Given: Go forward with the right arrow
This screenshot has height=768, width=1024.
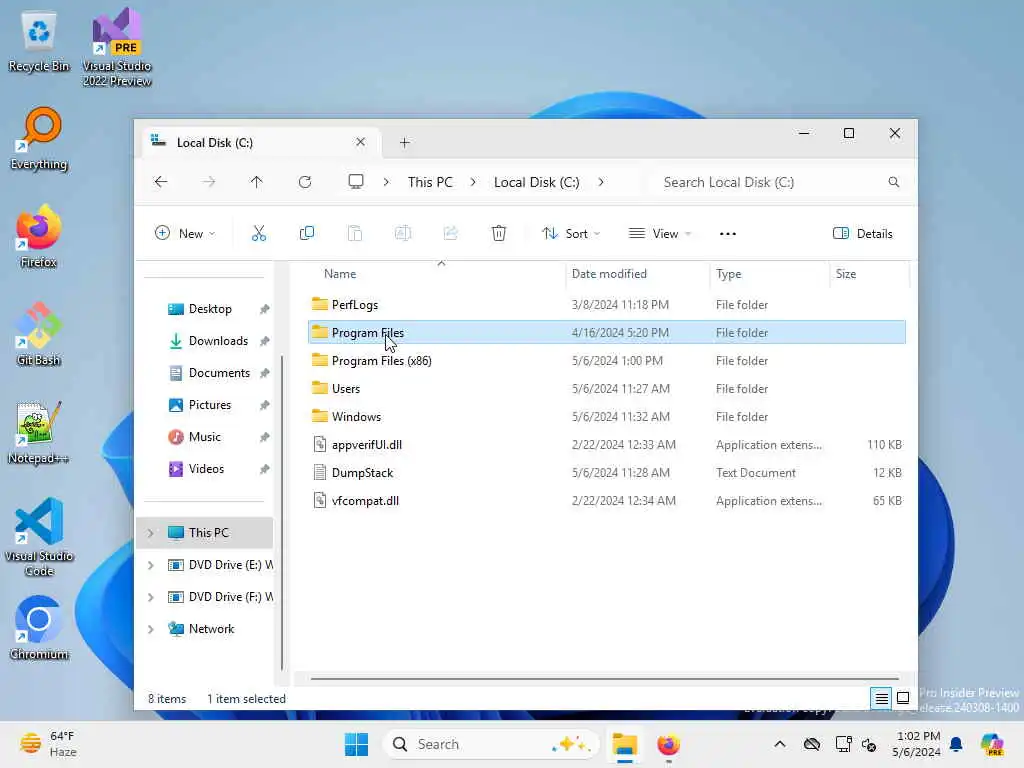Looking at the screenshot, I should coord(208,182).
